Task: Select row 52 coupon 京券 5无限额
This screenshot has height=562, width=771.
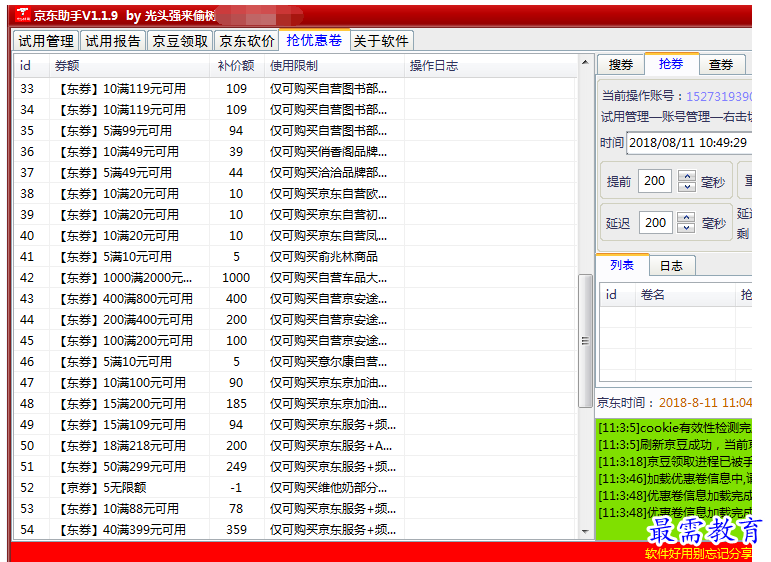Action: [295, 488]
